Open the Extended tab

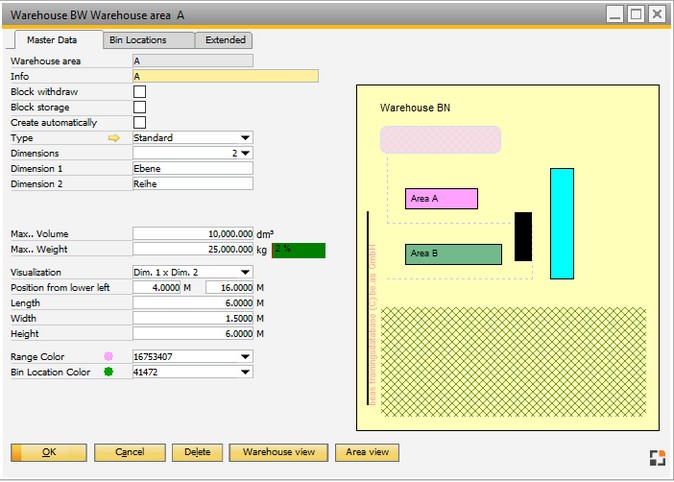[x=225, y=40]
